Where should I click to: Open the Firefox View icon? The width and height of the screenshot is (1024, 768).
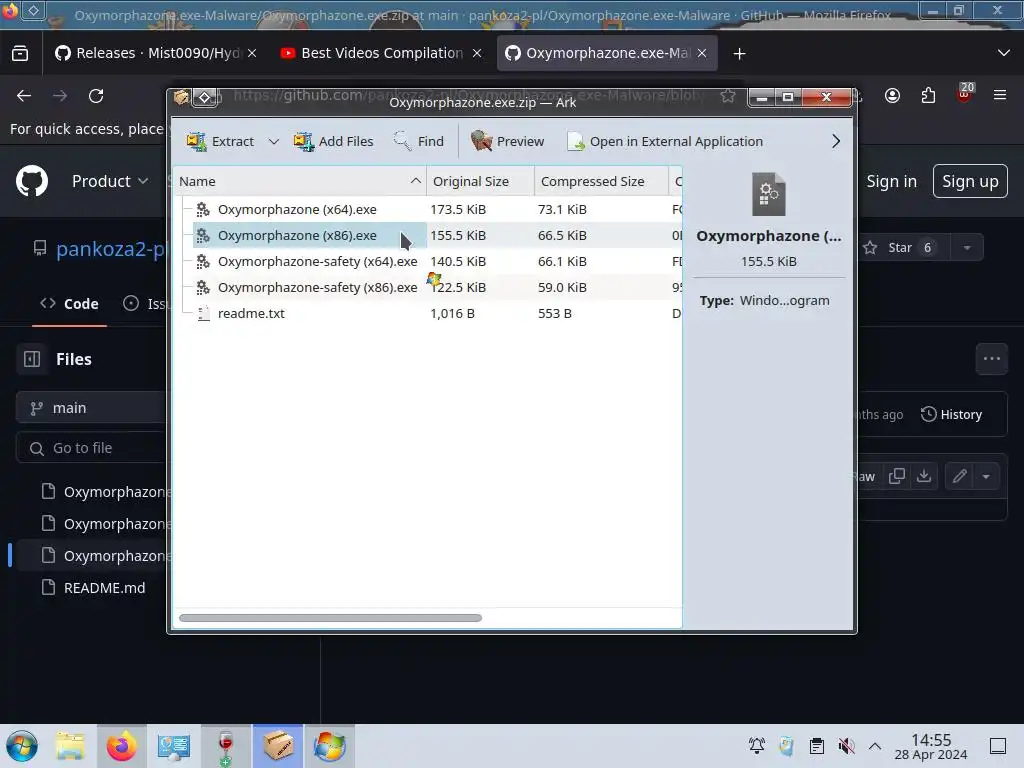20,53
